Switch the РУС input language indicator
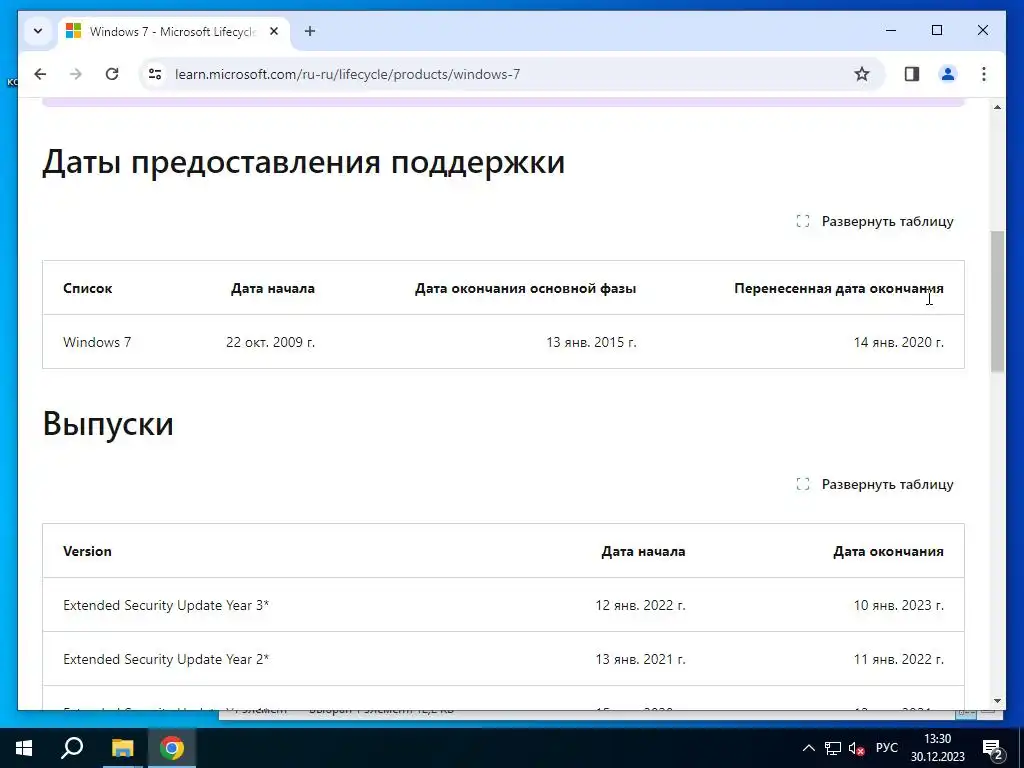 coord(887,748)
